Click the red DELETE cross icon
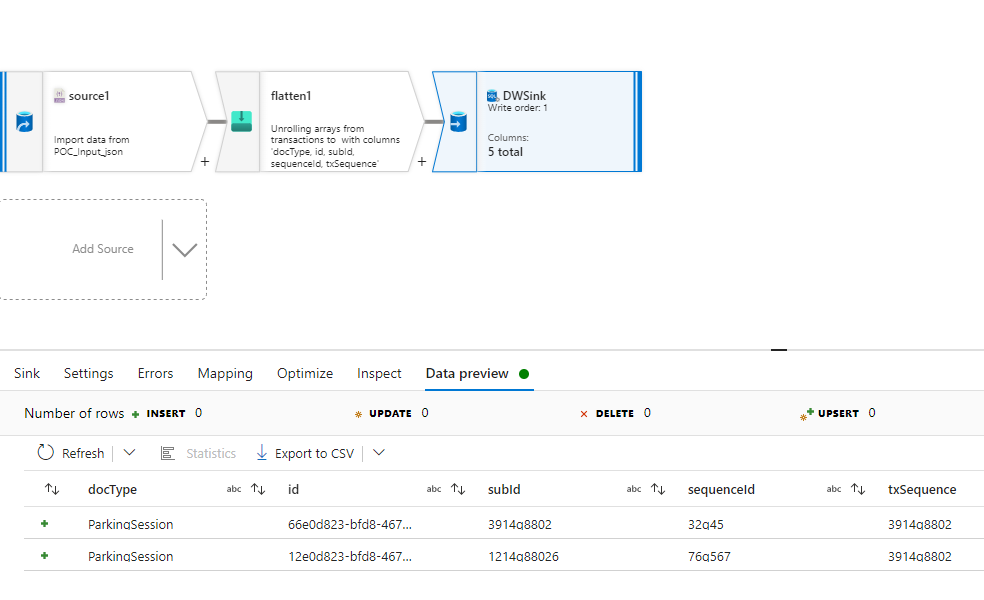This screenshot has width=984, height=600. tap(584, 414)
